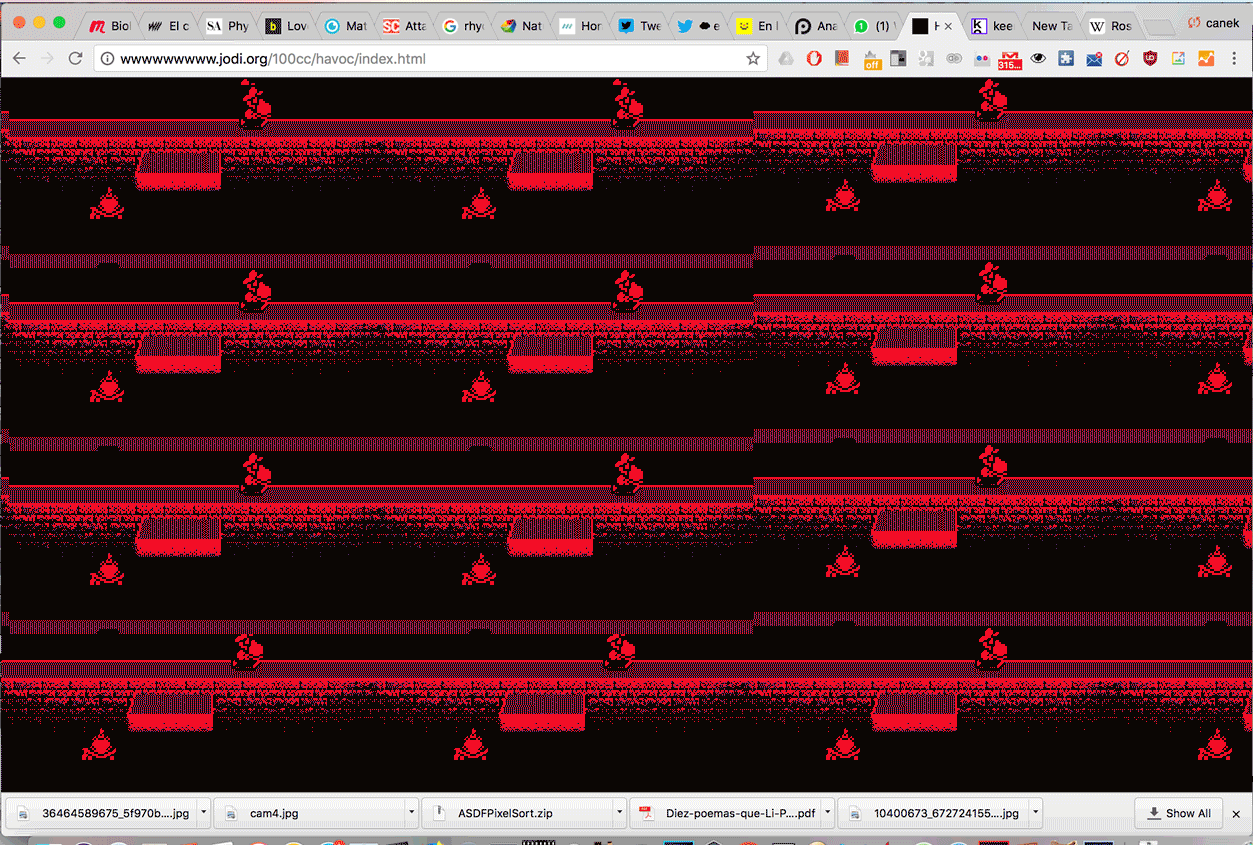Viewport: 1253px width, 845px height.
Task: Click the address bar URL field
Action: pyautogui.click(x=420, y=59)
